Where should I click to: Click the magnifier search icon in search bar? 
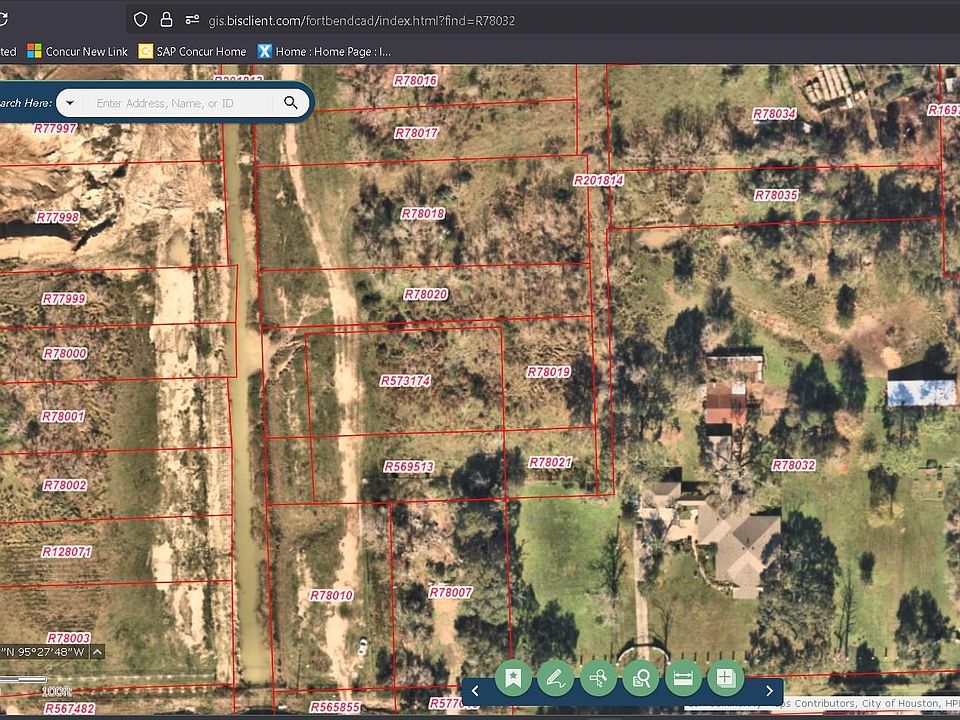(x=291, y=103)
